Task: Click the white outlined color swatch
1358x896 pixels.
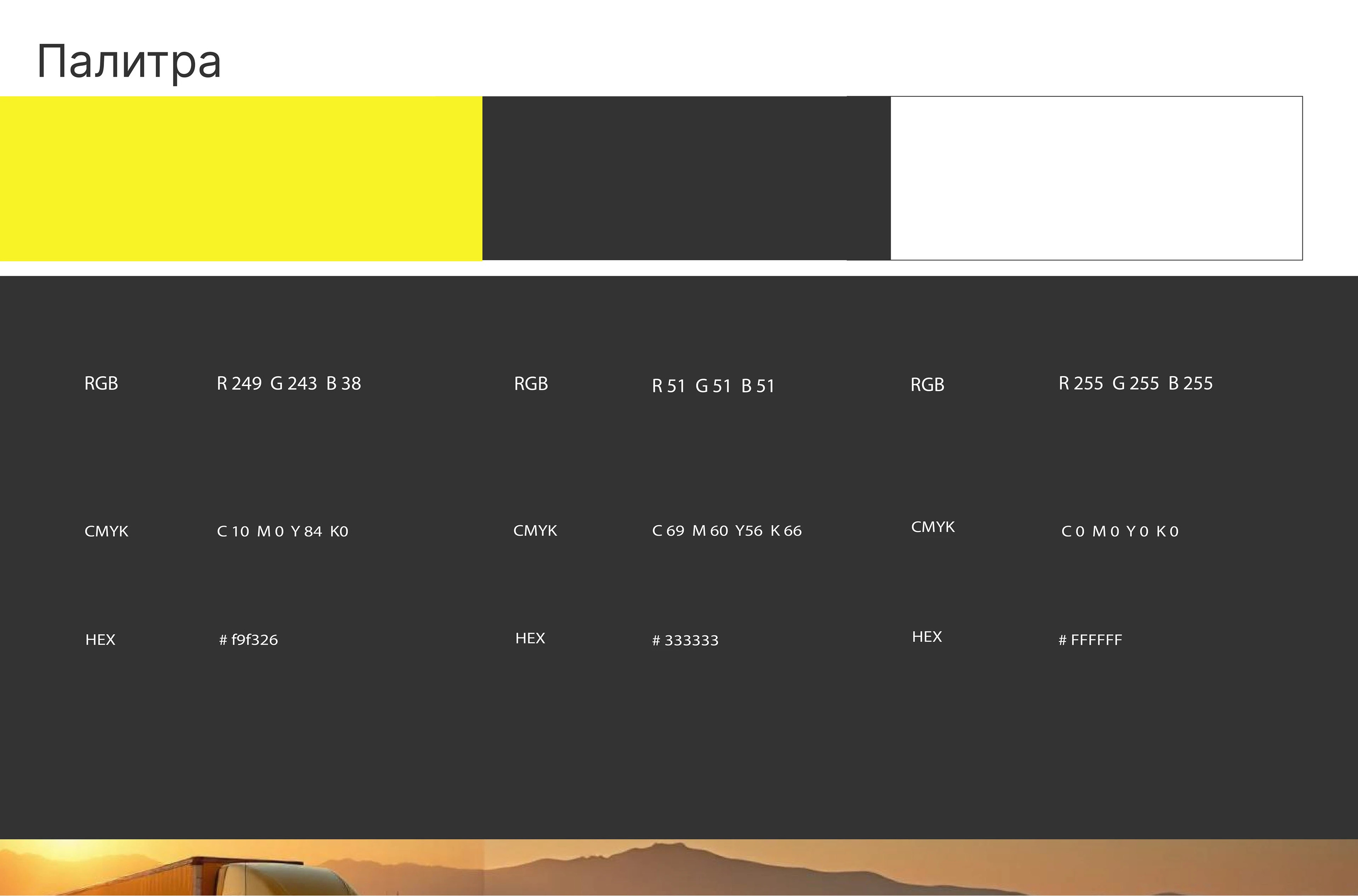Action: (1096, 178)
